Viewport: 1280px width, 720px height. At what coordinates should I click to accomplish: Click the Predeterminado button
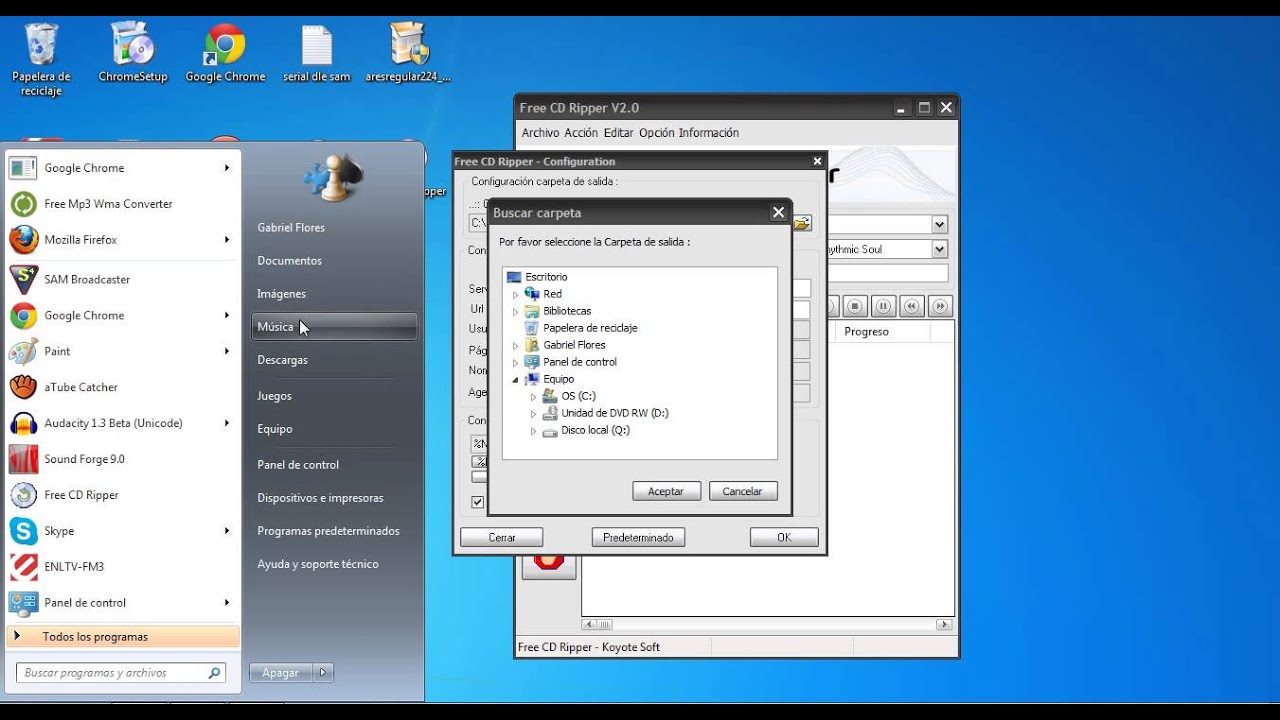point(639,537)
